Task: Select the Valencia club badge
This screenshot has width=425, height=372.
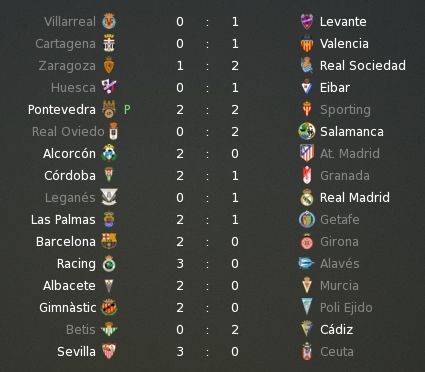Action: point(307,44)
